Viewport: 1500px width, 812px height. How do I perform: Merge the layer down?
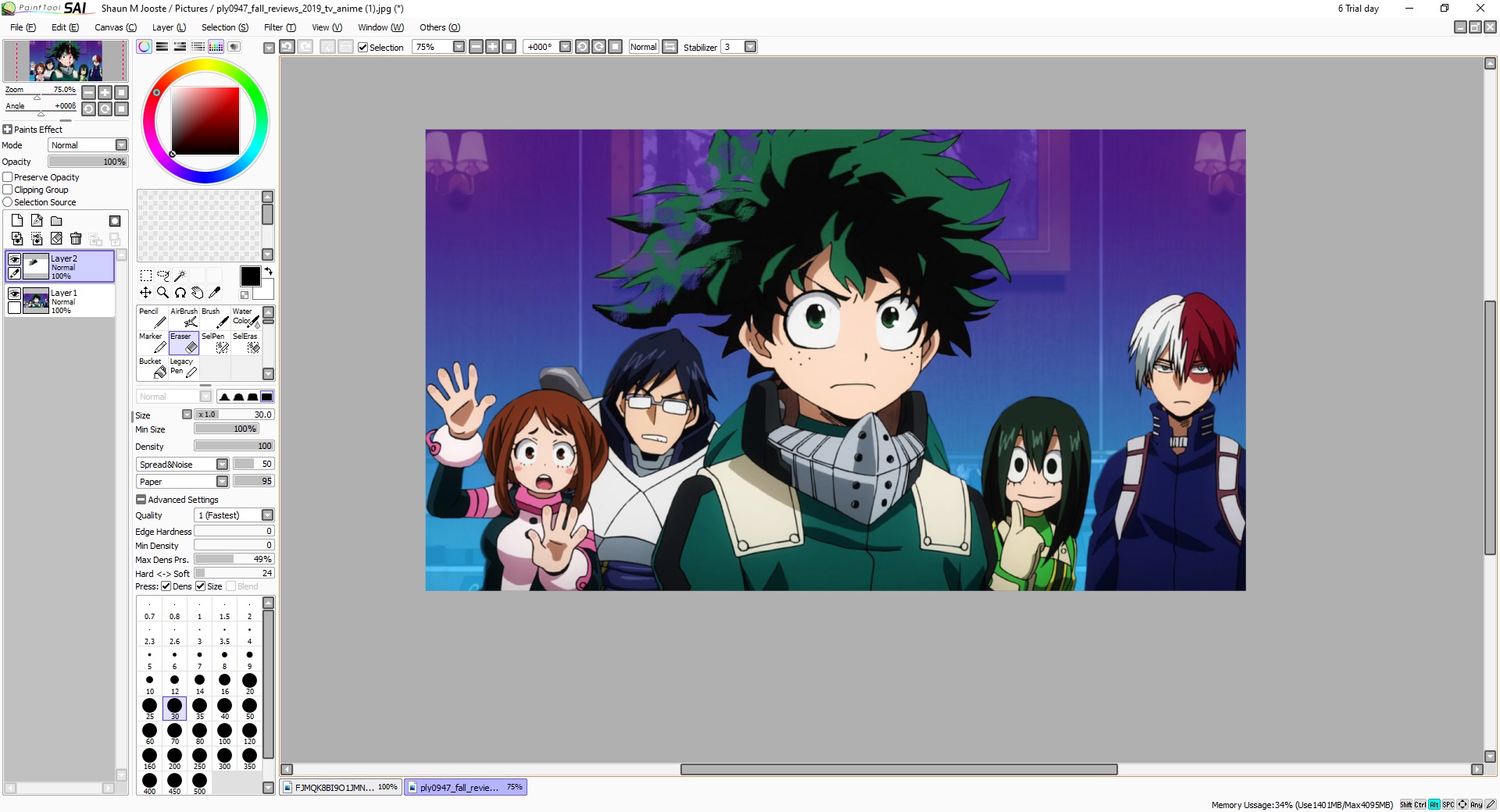click(17, 239)
